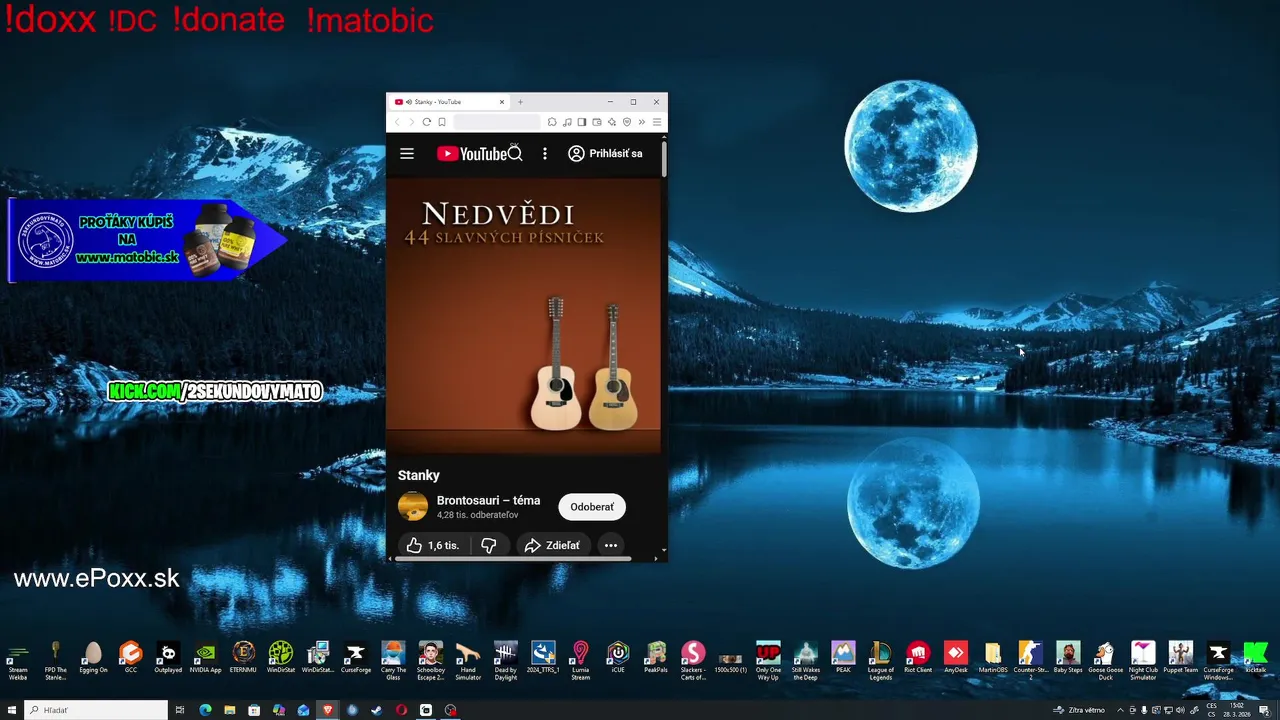This screenshot has height=720, width=1280.
Task: Open WinDirStat desktop shortcut
Action: click(x=281, y=660)
